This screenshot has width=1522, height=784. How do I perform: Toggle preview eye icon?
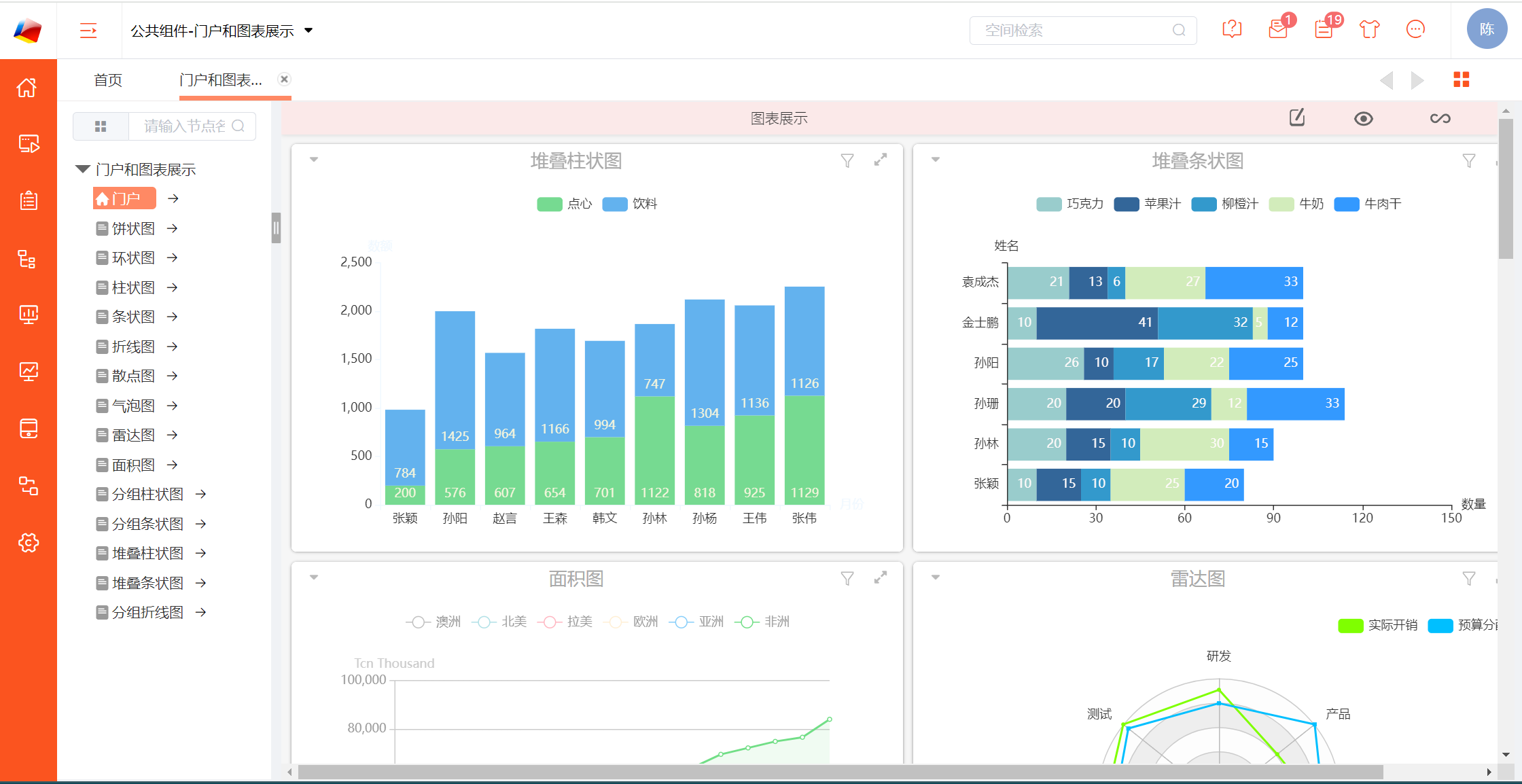click(x=1363, y=119)
